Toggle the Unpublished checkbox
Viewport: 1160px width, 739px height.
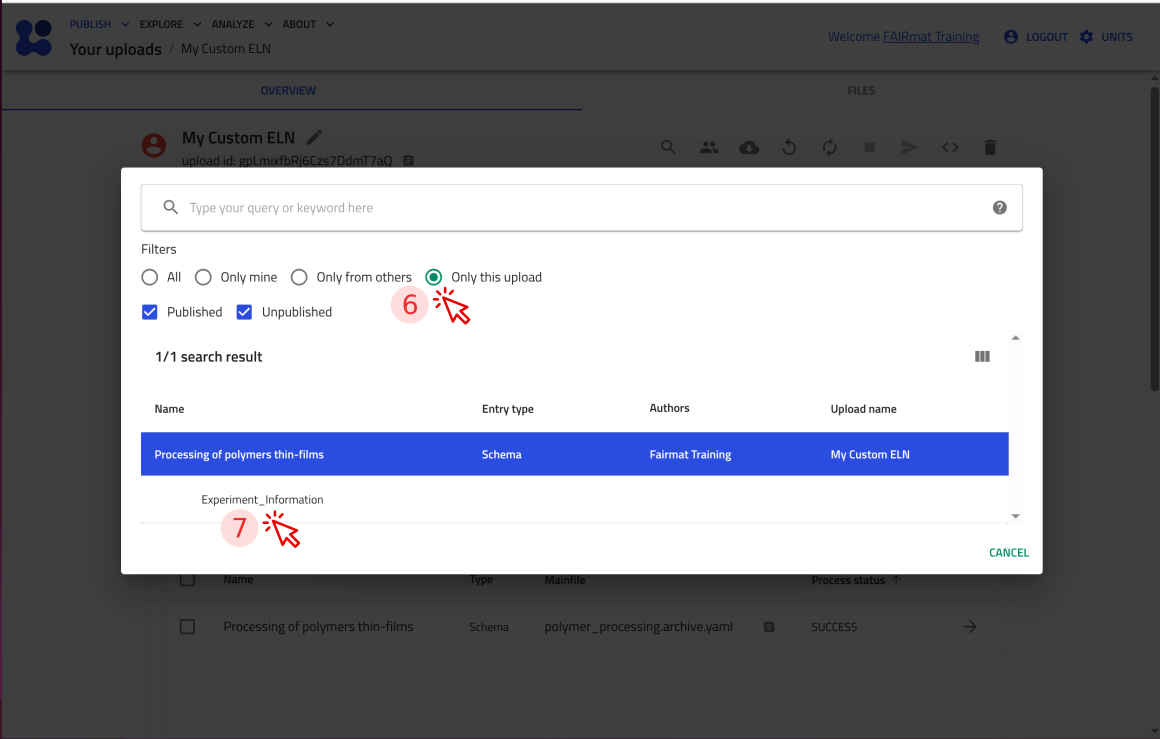pyautogui.click(x=244, y=312)
